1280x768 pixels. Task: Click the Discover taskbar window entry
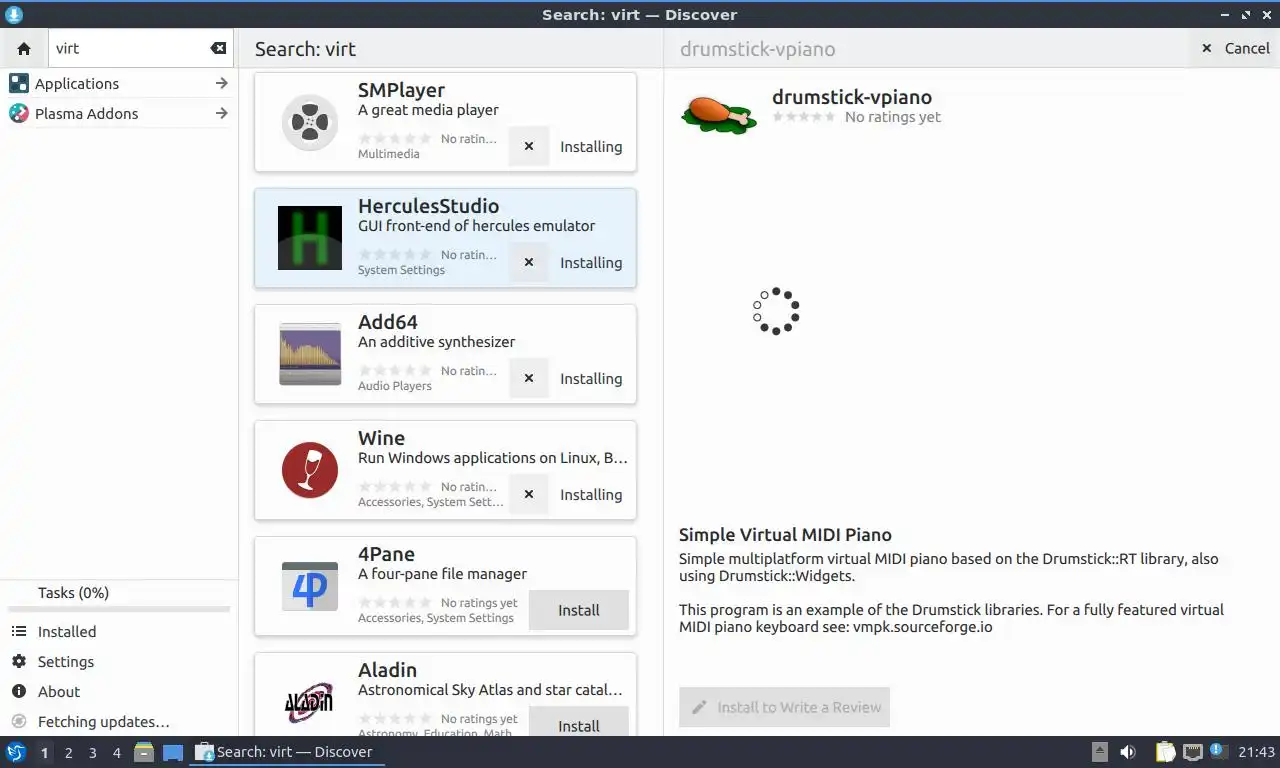click(x=287, y=752)
